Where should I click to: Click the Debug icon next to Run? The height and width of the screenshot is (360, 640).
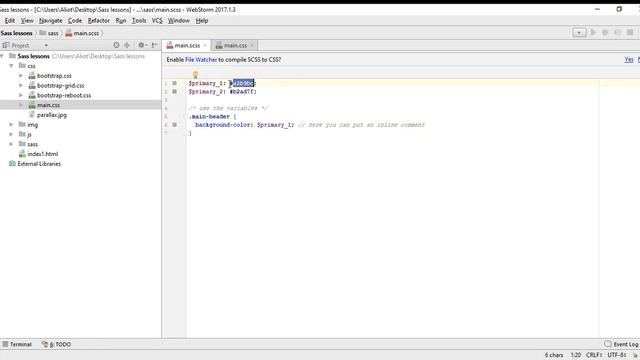click(606, 32)
